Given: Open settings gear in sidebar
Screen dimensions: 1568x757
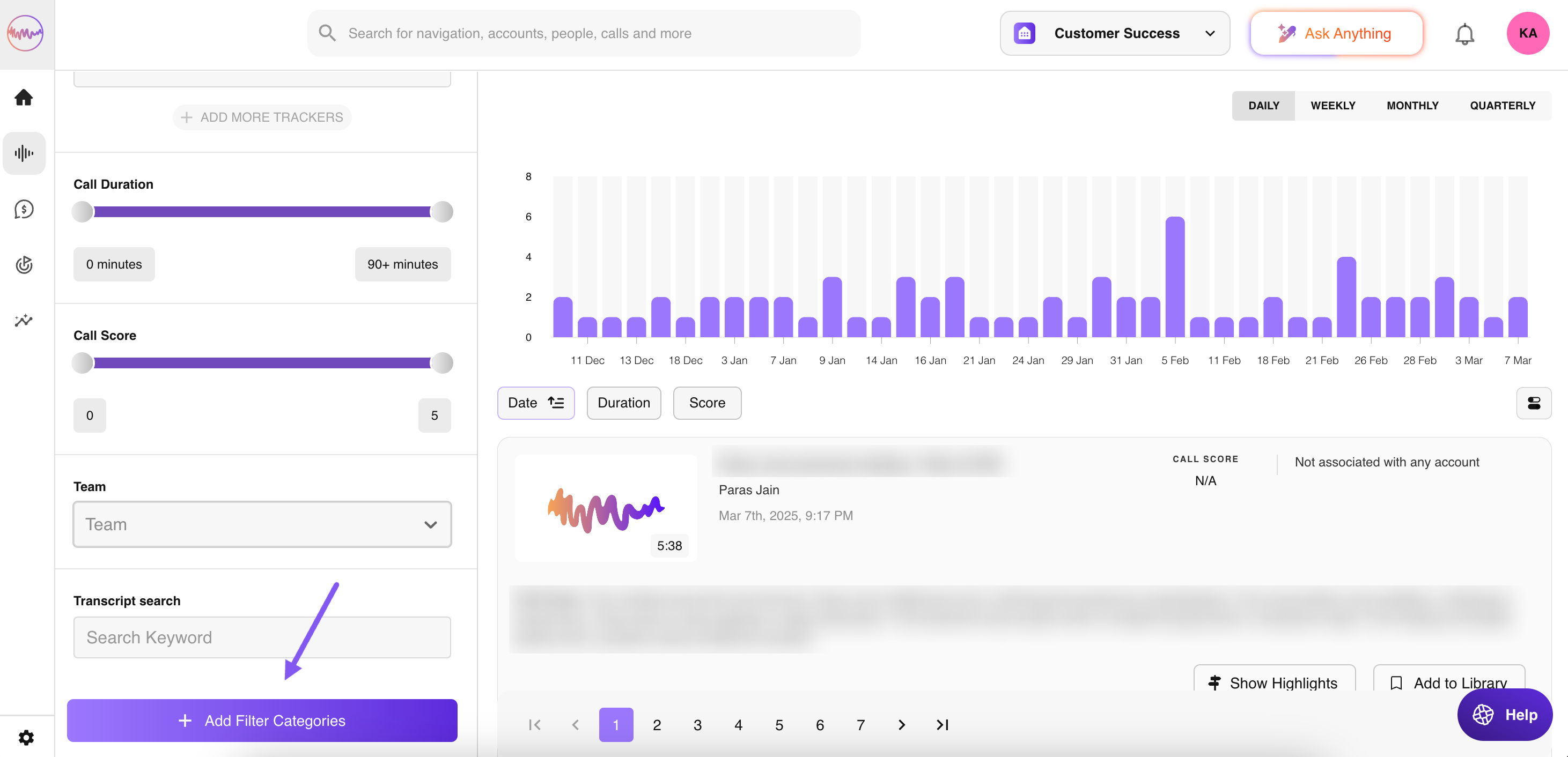Looking at the screenshot, I should click(26, 738).
